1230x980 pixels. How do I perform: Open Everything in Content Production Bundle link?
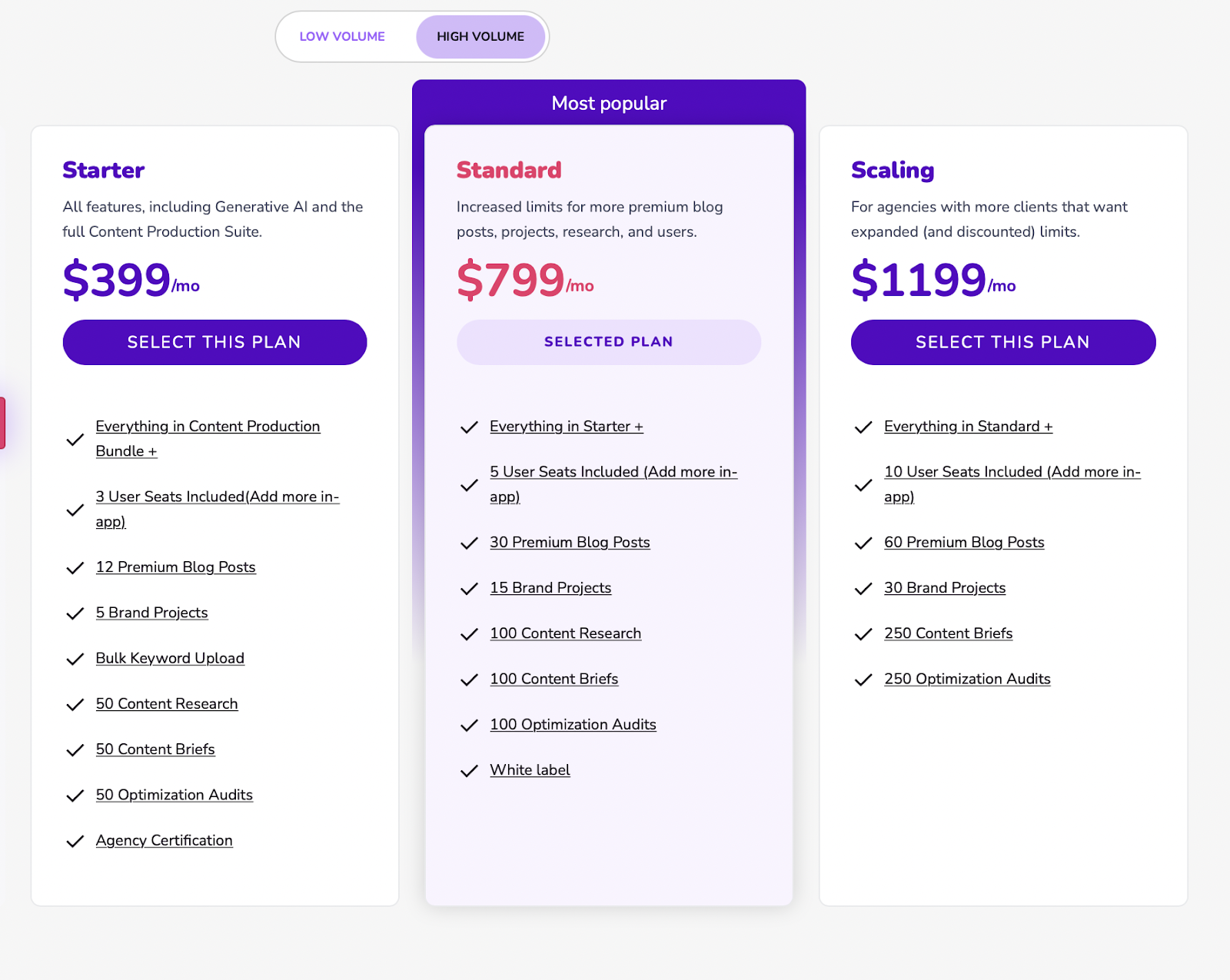click(x=208, y=438)
